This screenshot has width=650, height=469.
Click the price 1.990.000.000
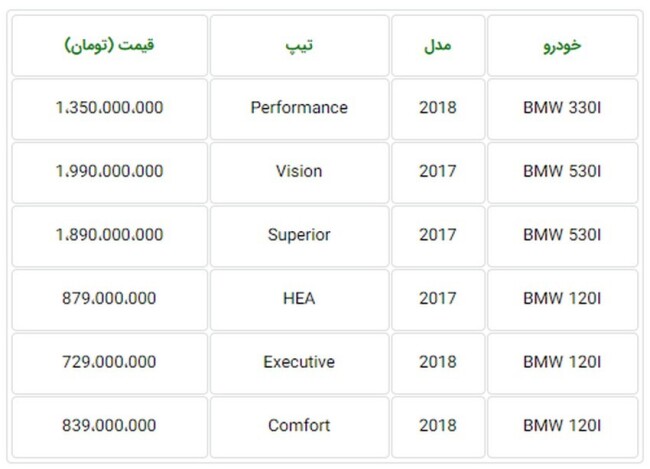pos(109,173)
